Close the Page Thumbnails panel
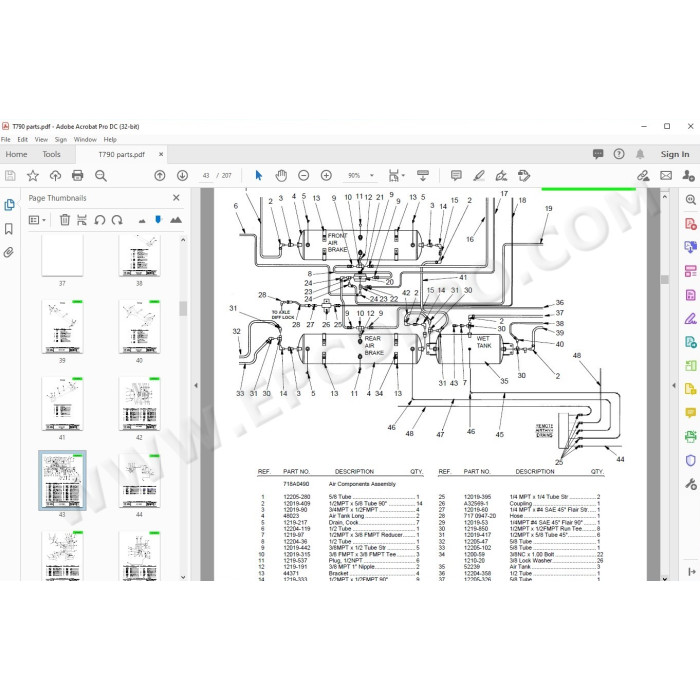 click(176, 197)
